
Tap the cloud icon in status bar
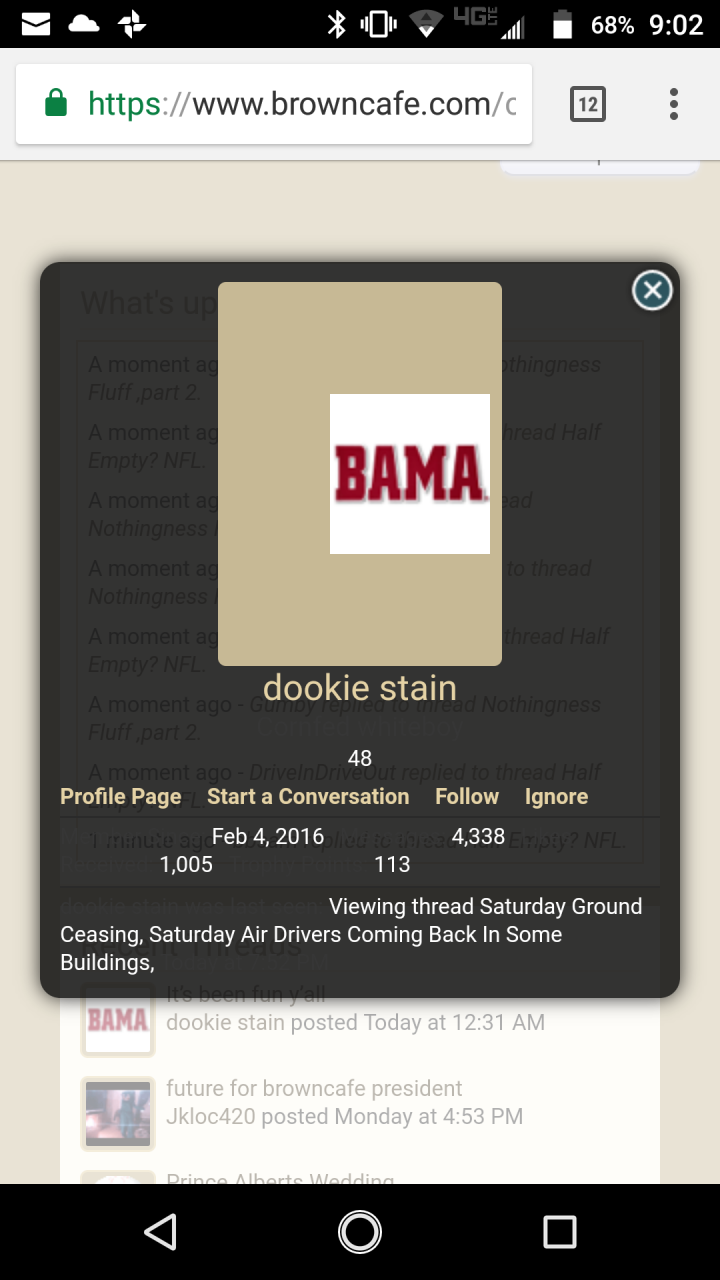(83, 24)
